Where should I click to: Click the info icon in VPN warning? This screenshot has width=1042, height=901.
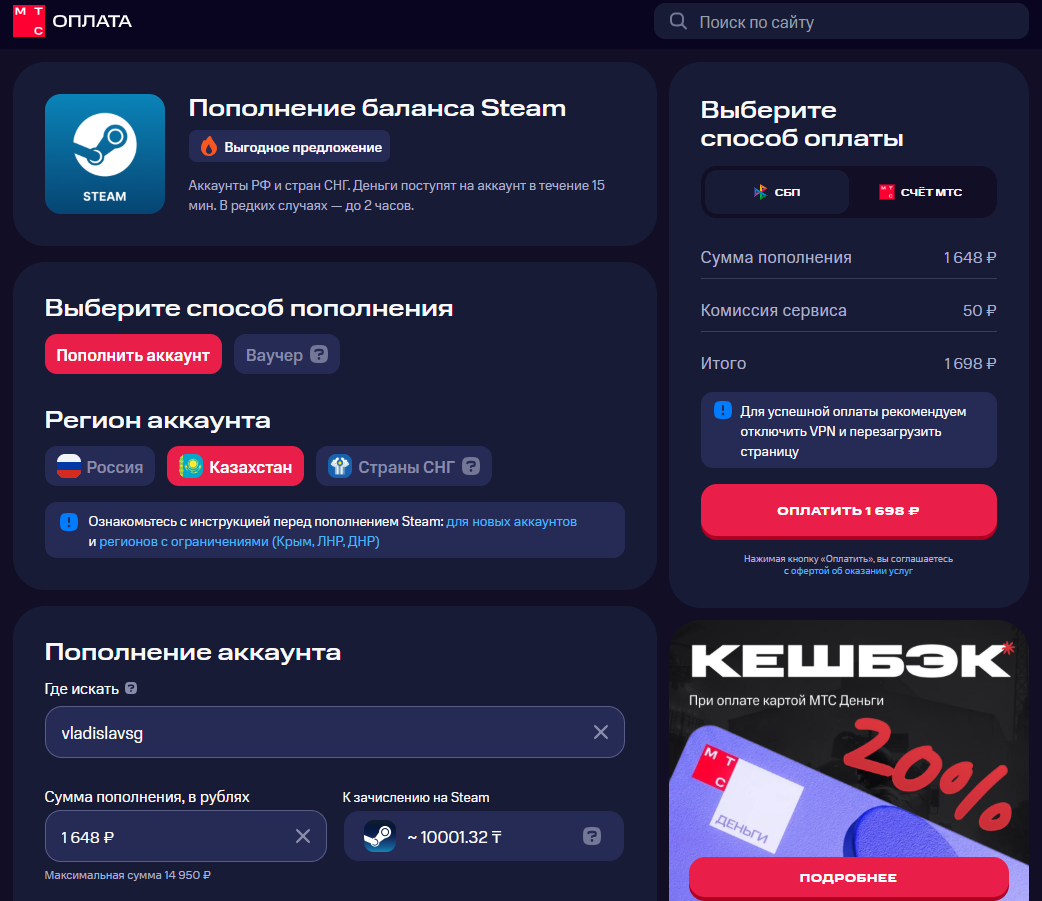tap(722, 410)
